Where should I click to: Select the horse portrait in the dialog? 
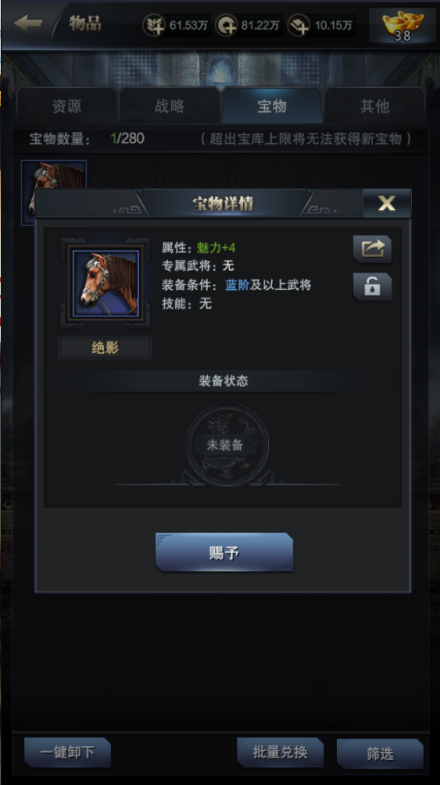coord(106,283)
